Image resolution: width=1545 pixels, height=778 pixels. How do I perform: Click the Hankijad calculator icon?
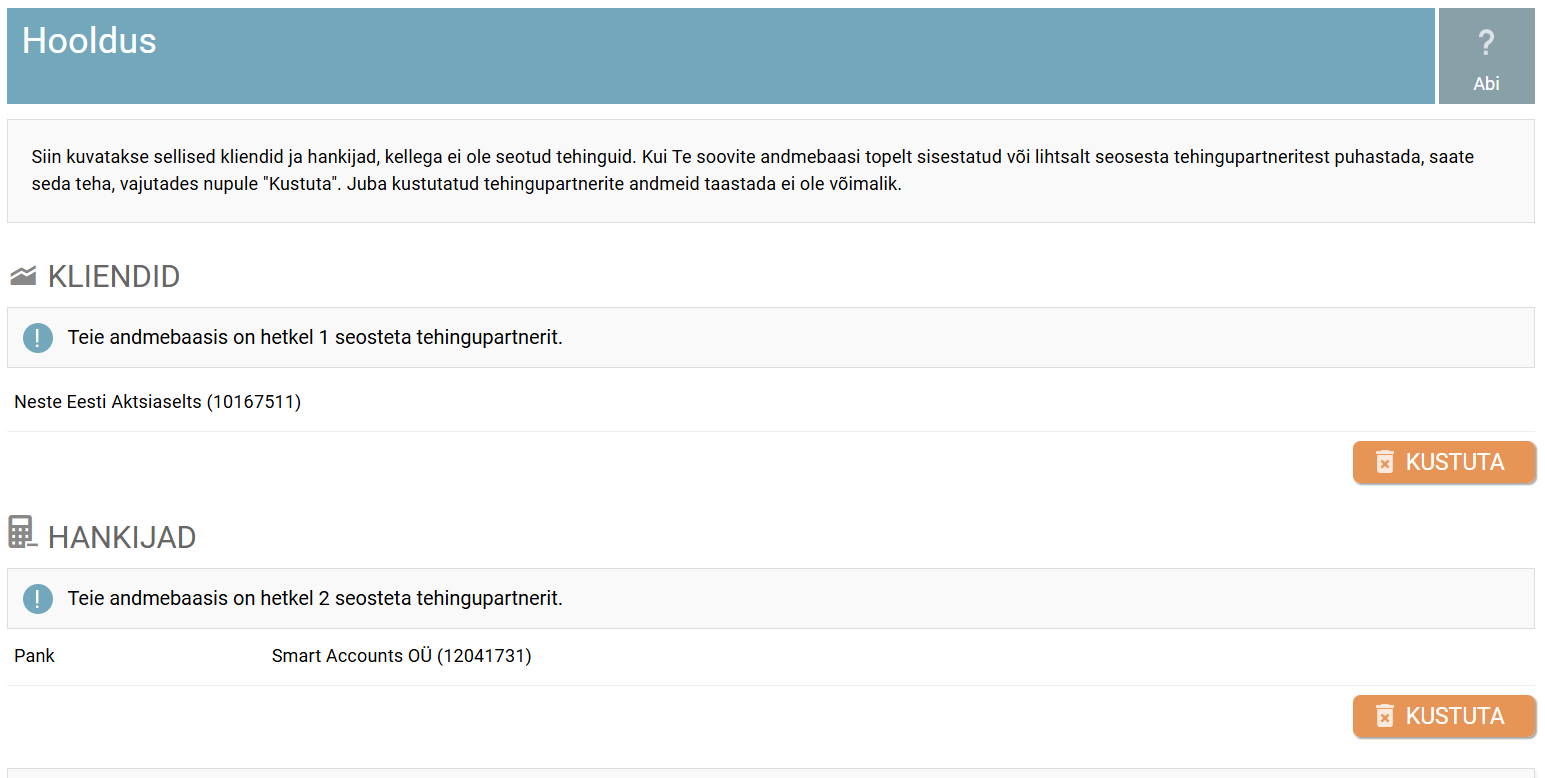click(x=22, y=532)
